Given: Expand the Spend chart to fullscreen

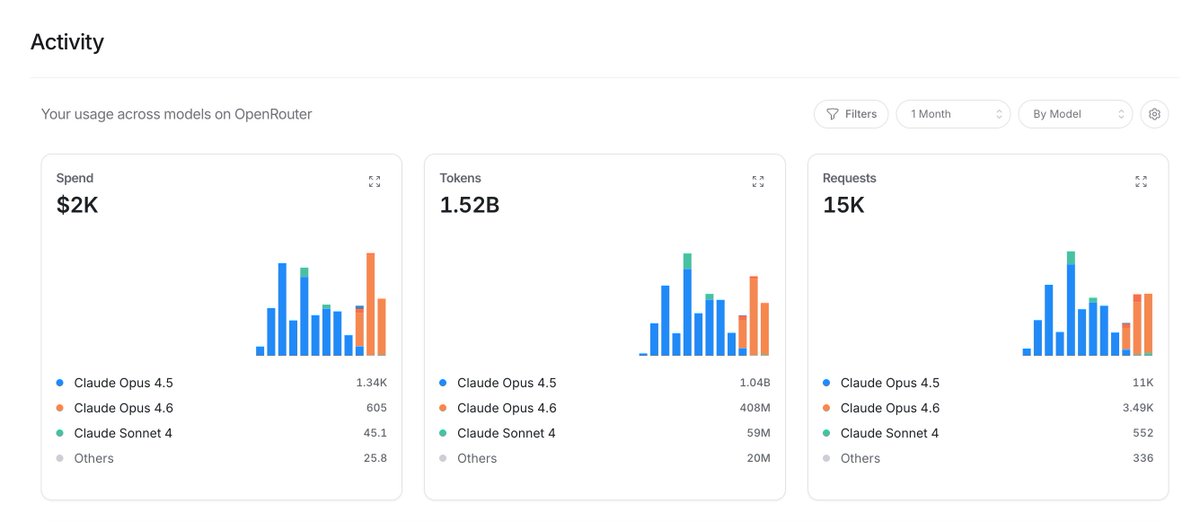Looking at the screenshot, I should click(374, 181).
